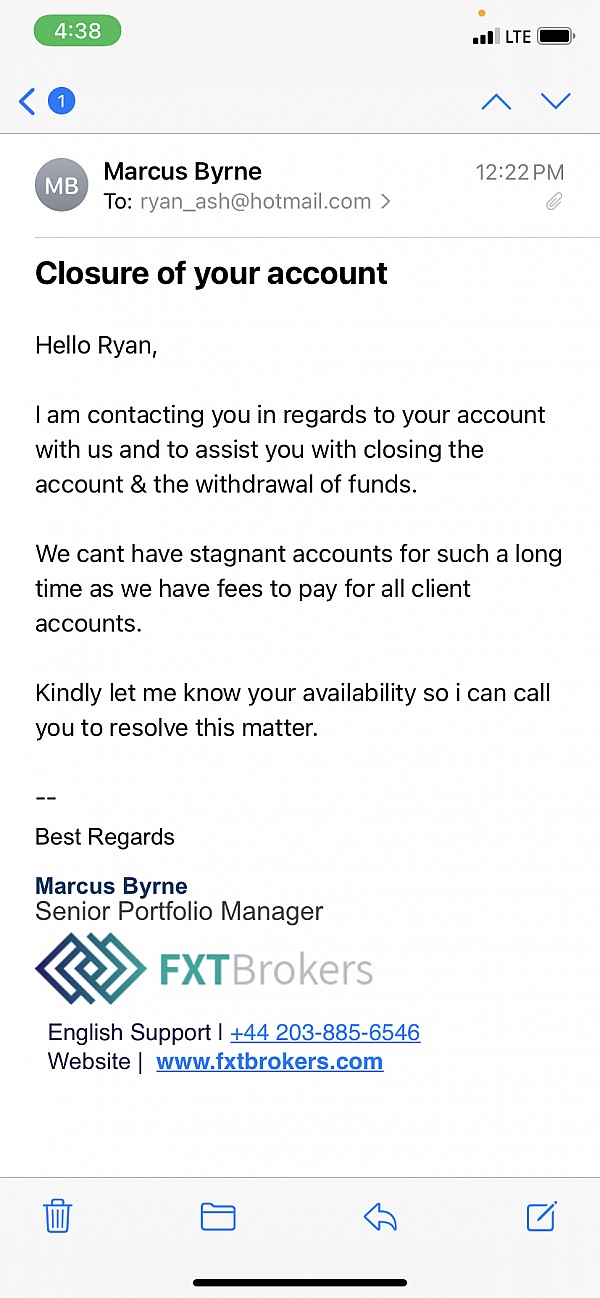The width and height of the screenshot is (600, 1298).
Task: Expand recipient details chevron next to email
Action: (385, 202)
